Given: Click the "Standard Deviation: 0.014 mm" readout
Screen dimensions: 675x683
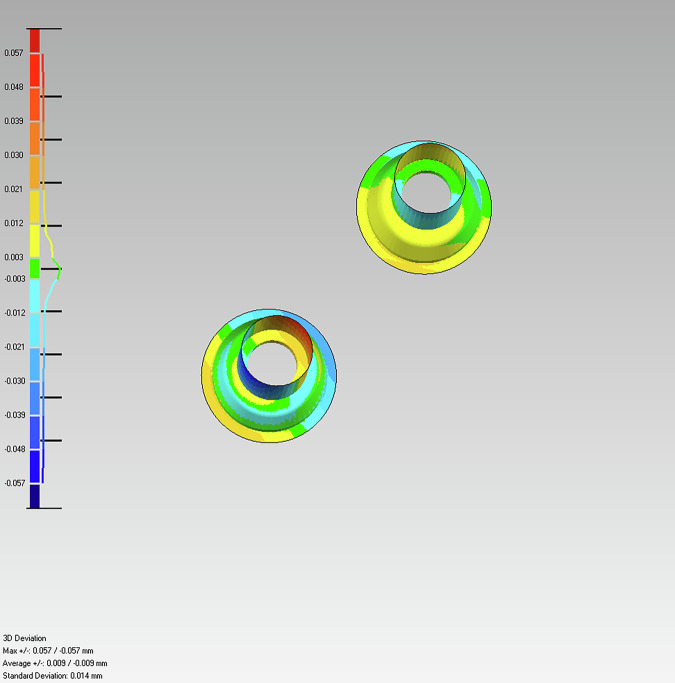Looking at the screenshot, I should pyautogui.click(x=53, y=676).
